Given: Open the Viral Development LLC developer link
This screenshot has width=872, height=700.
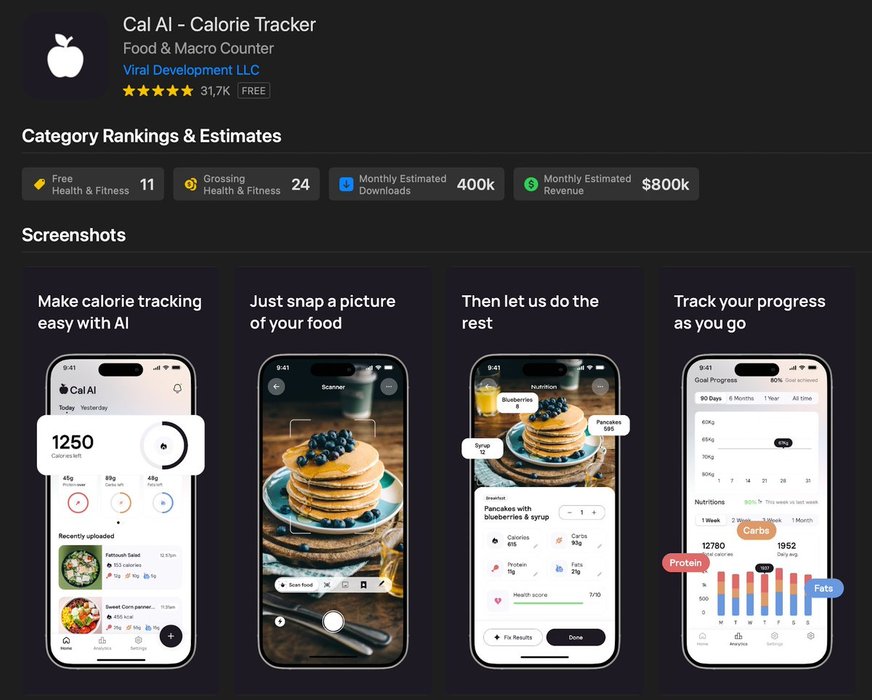Looking at the screenshot, I should [191, 70].
